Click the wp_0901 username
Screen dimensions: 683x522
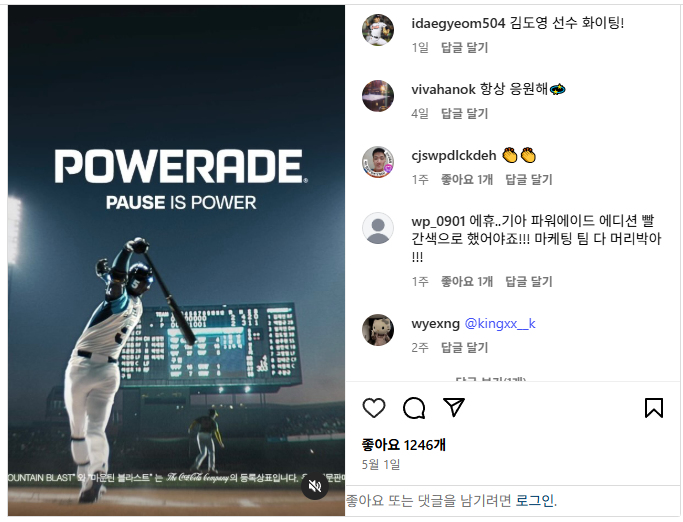coord(438,222)
